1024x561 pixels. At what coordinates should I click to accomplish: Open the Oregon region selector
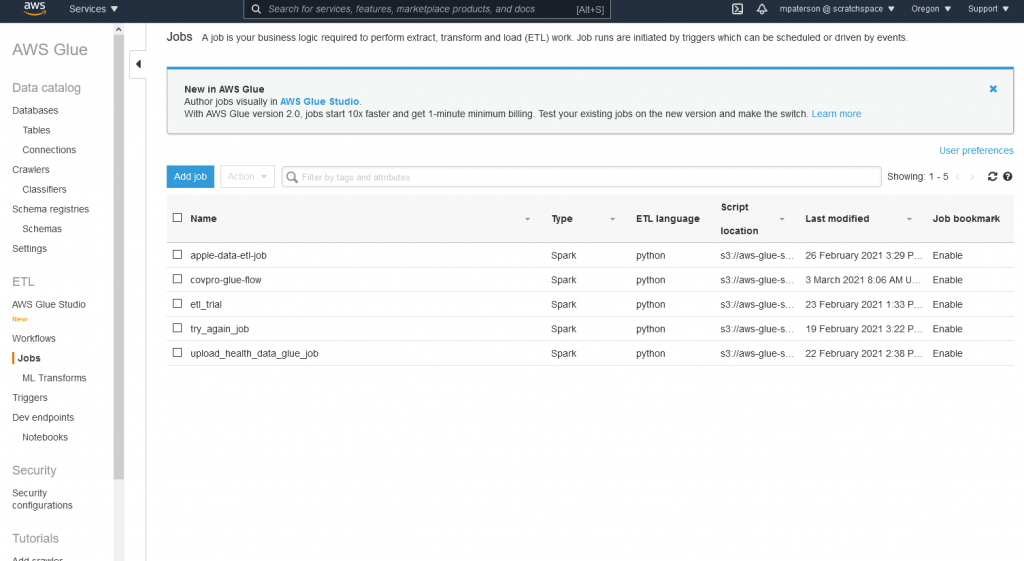(x=931, y=9)
